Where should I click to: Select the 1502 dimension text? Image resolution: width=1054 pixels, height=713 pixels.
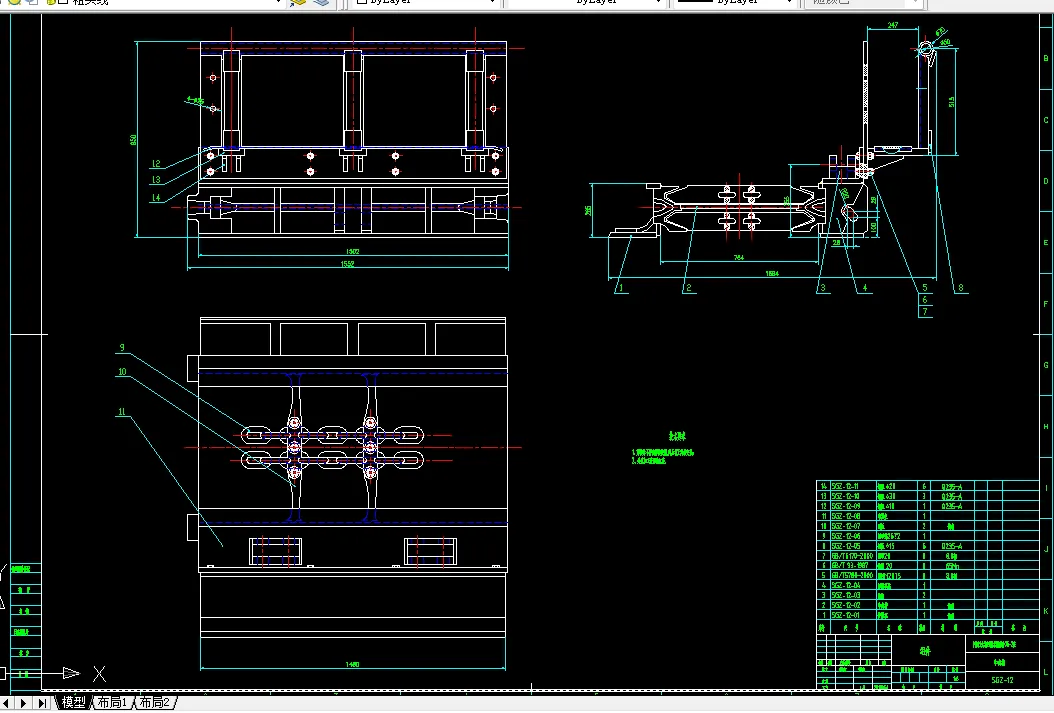[x=352, y=251]
